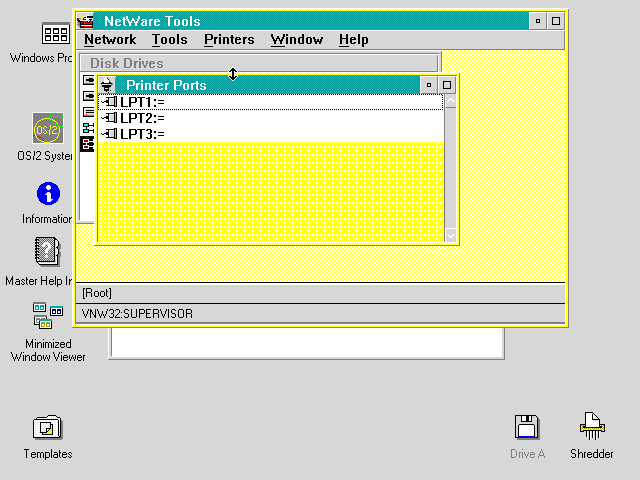Select the LPT1 port plug icon
This screenshot has height=480, width=640.
tap(109, 102)
